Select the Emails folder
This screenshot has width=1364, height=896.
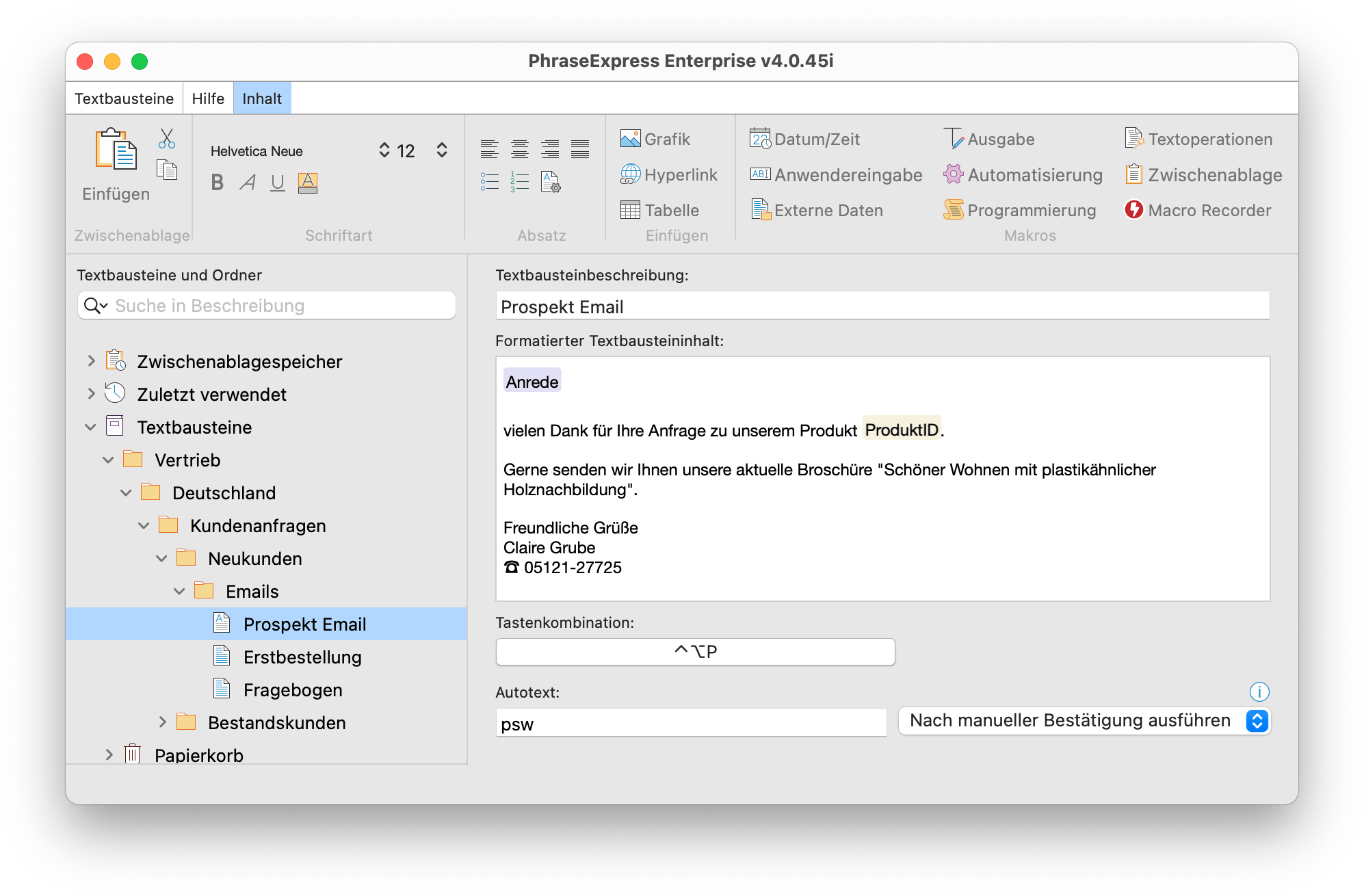[252, 591]
